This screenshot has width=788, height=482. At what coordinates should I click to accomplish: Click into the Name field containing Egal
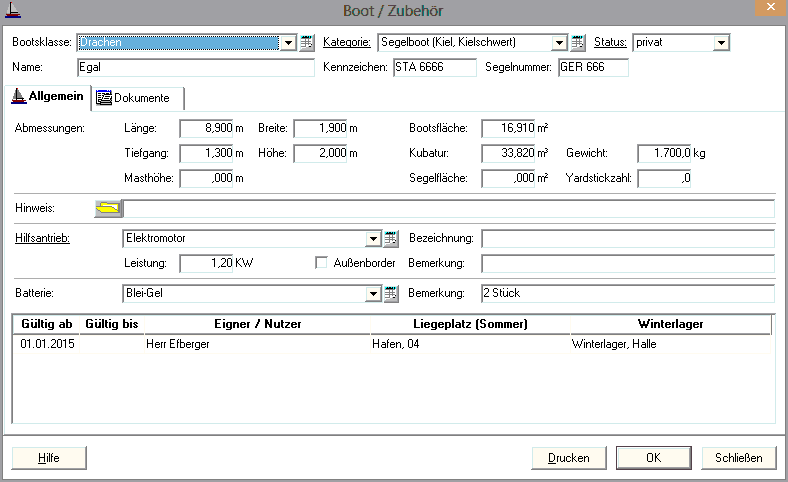[195, 68]
